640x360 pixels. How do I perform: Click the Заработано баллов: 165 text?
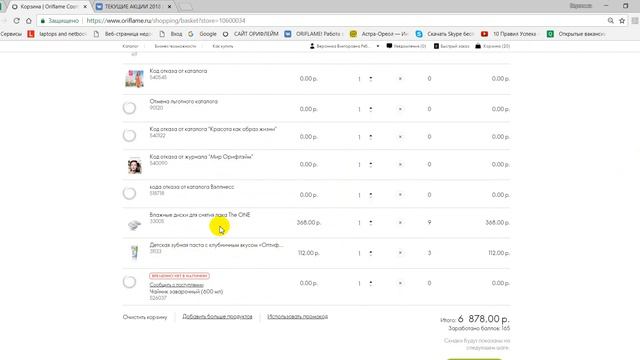coord(479,329)
